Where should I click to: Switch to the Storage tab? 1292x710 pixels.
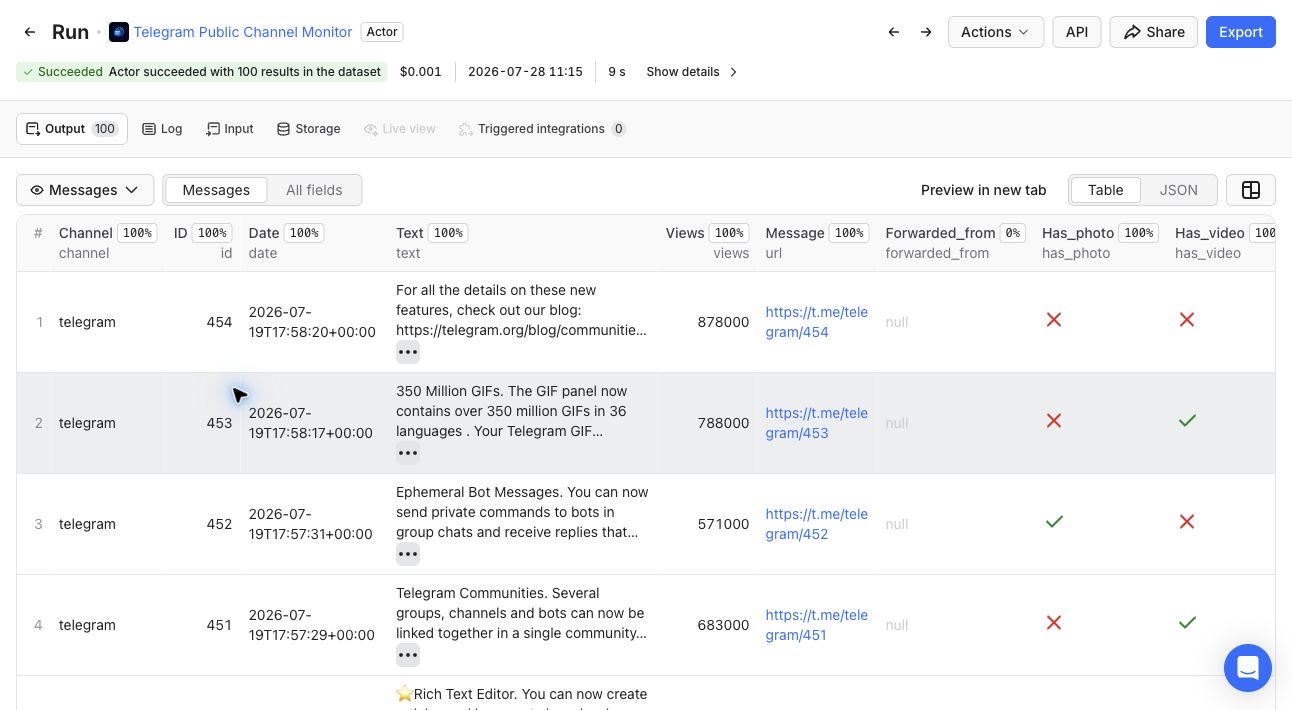[x=309, y=129]
